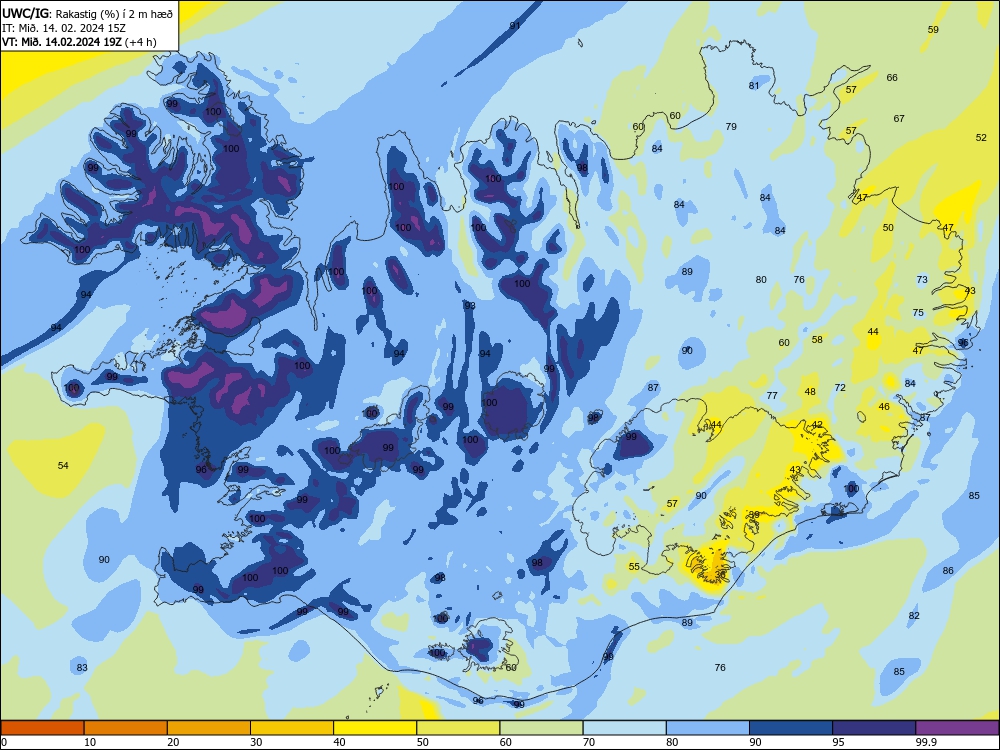Pick the pale green 60–70 legend swatch
The image size is (1000, 750).
point(541,728)
